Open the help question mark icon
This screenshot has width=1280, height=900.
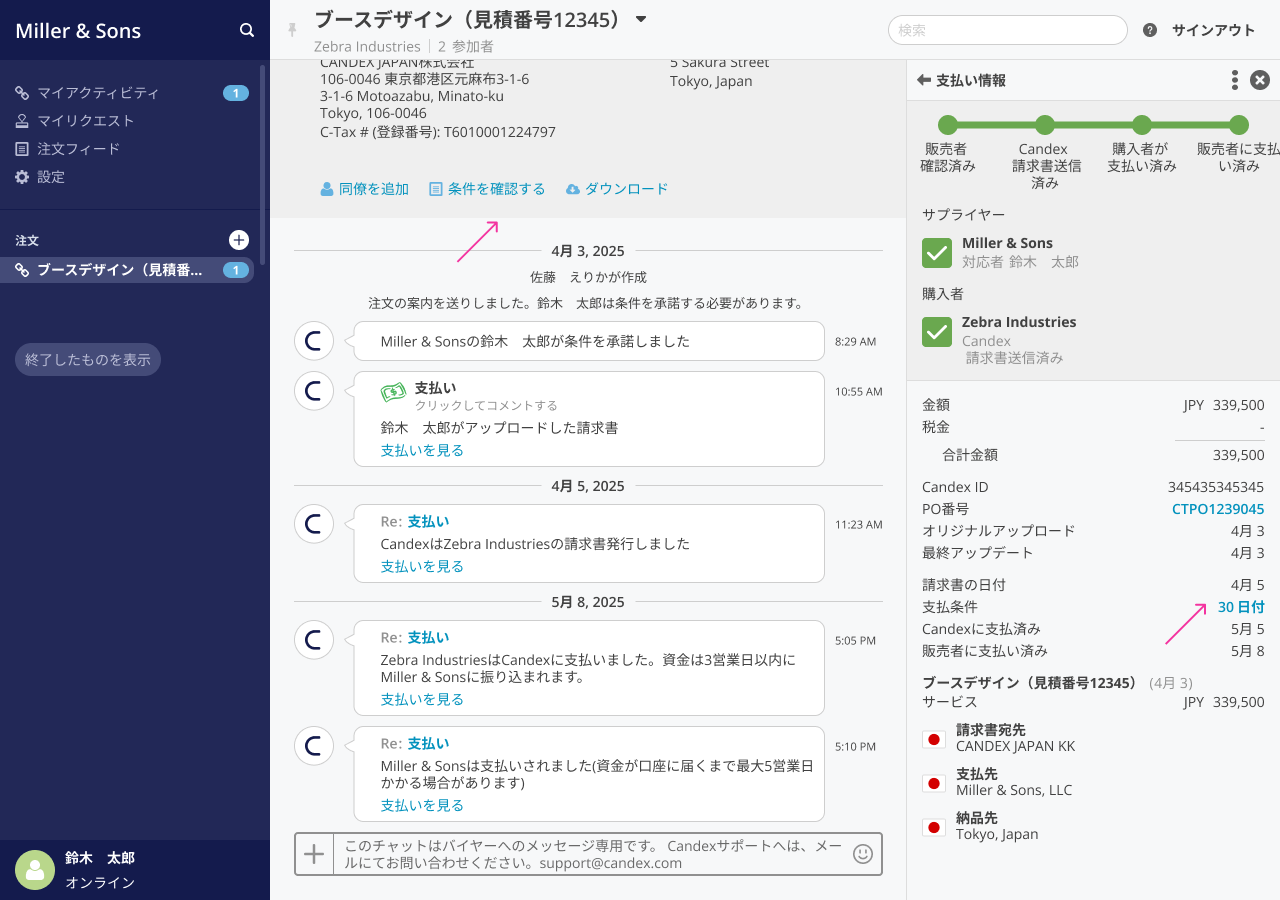tap(1150, 30)
